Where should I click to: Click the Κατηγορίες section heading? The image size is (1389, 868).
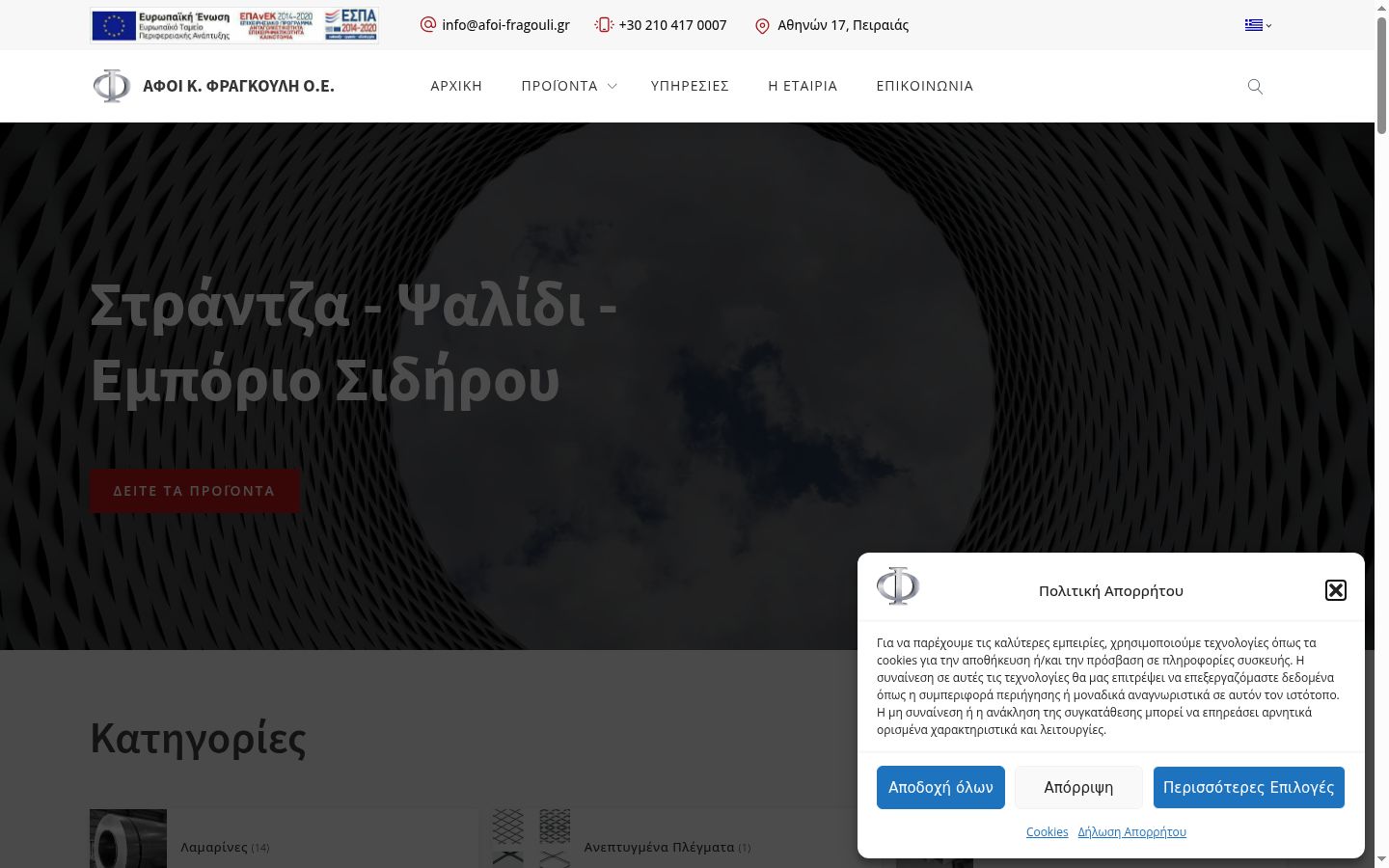[x=198, y=739]
